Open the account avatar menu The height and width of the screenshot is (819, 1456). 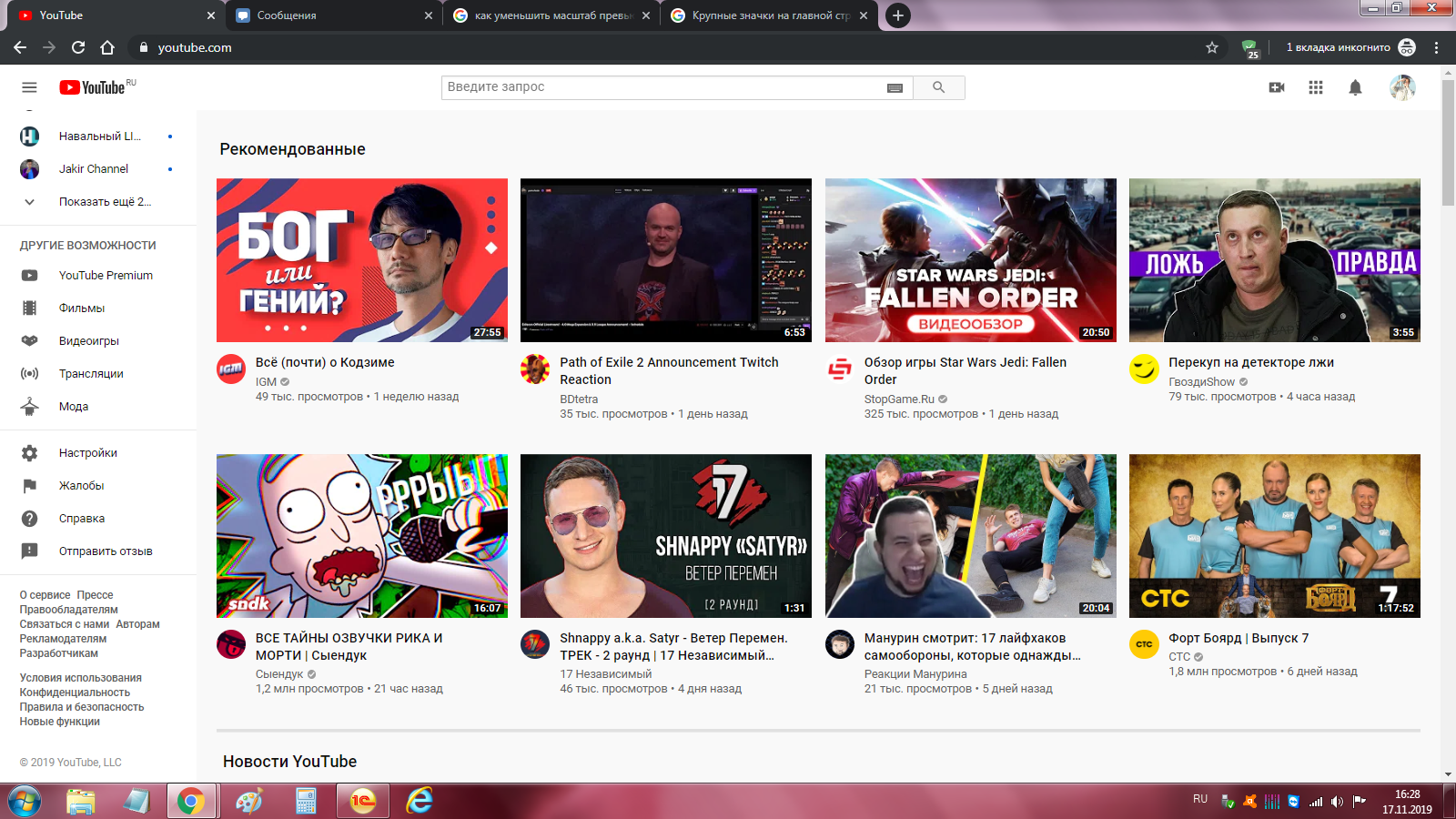click(x=1402, y=87)
